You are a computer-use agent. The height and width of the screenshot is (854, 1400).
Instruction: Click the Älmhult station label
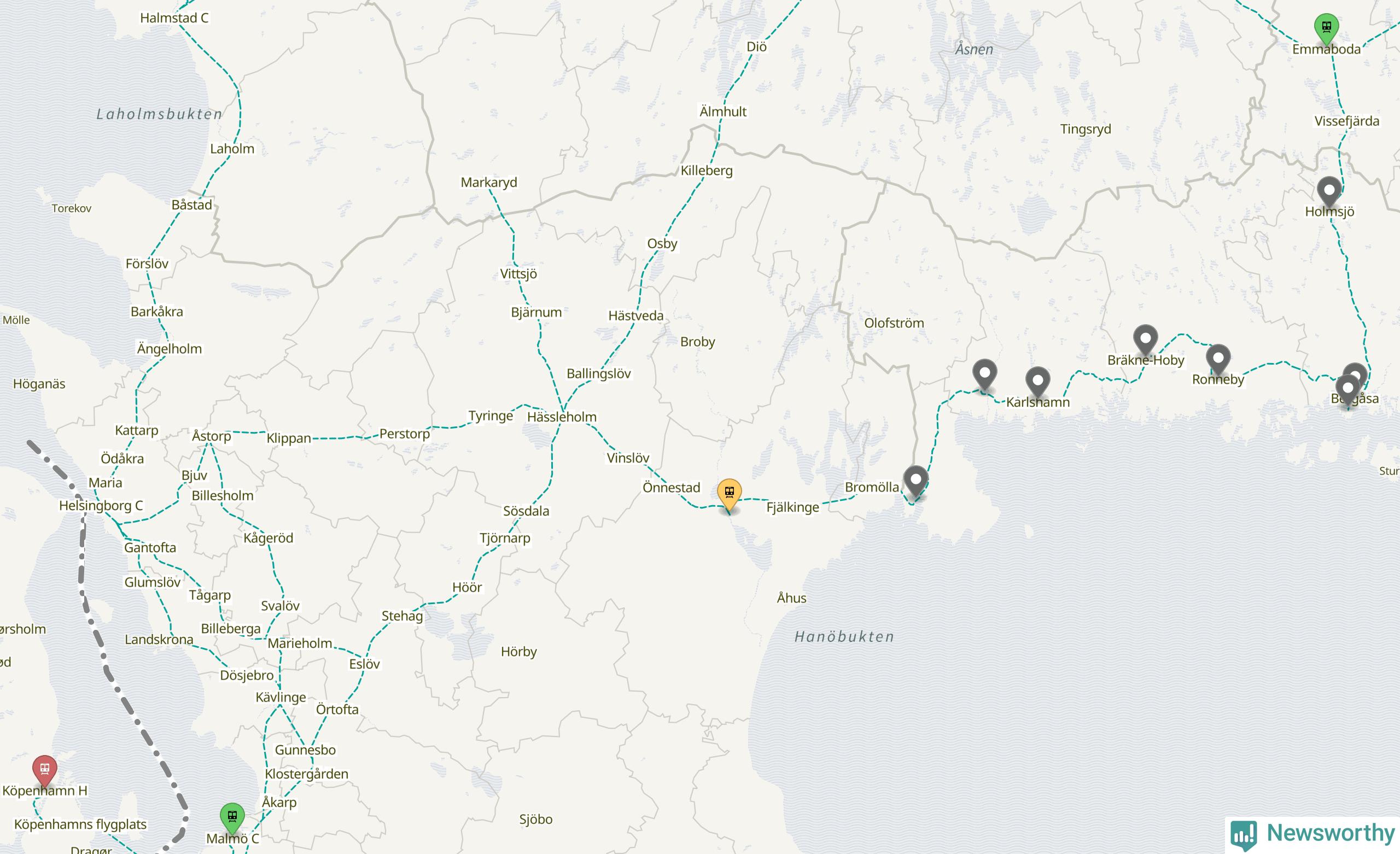tap(723, 112)
